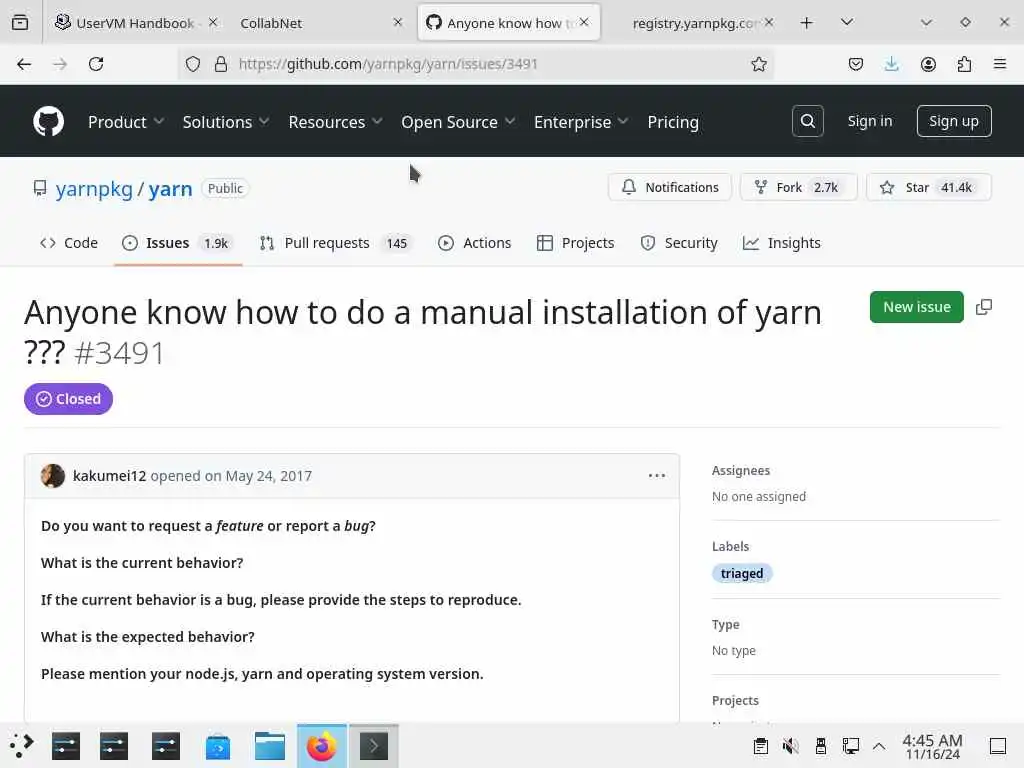
Task: Save page to Pocket icon
Action: (856, 64)
